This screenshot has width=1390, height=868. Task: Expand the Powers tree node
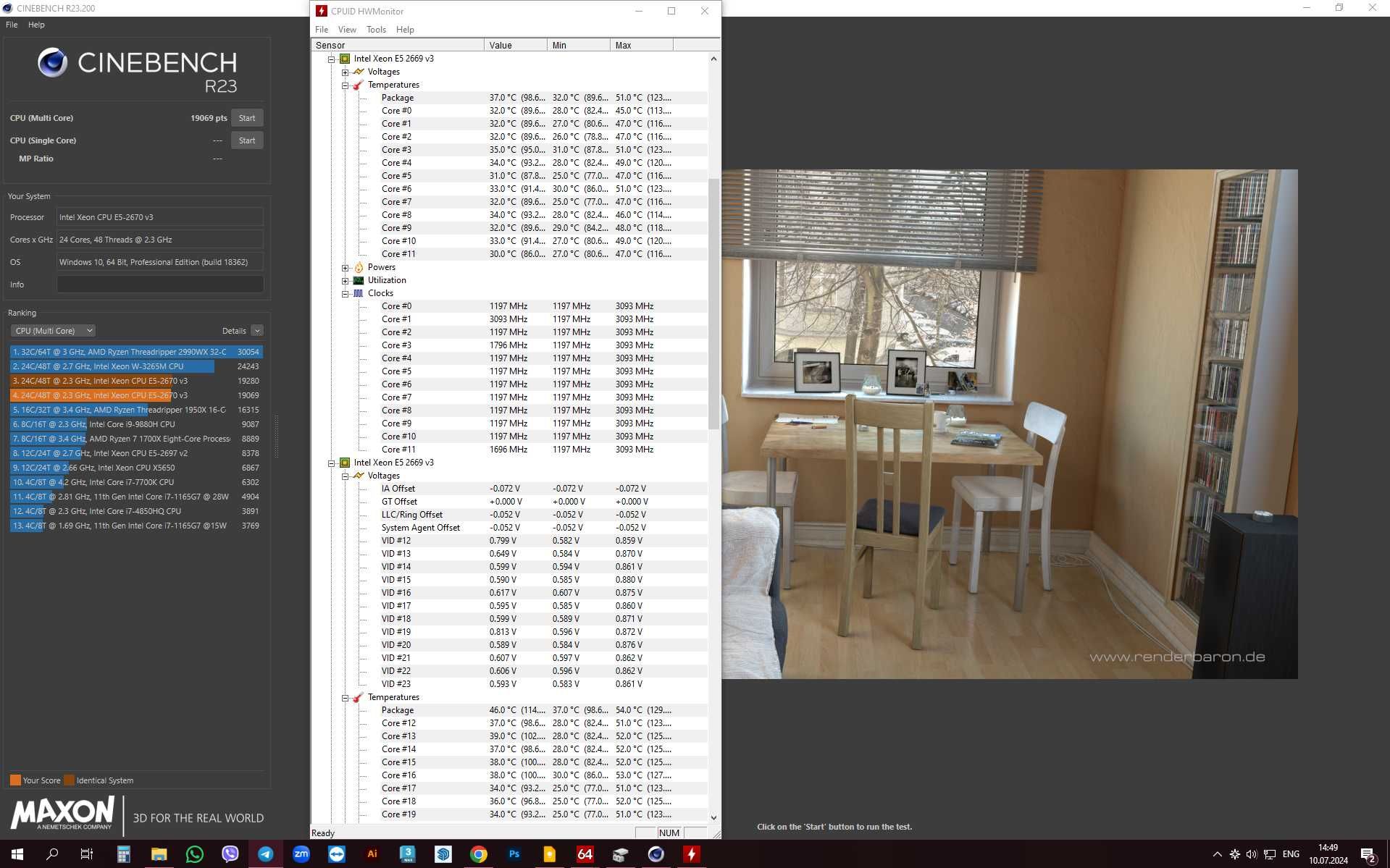click(346, 268)
